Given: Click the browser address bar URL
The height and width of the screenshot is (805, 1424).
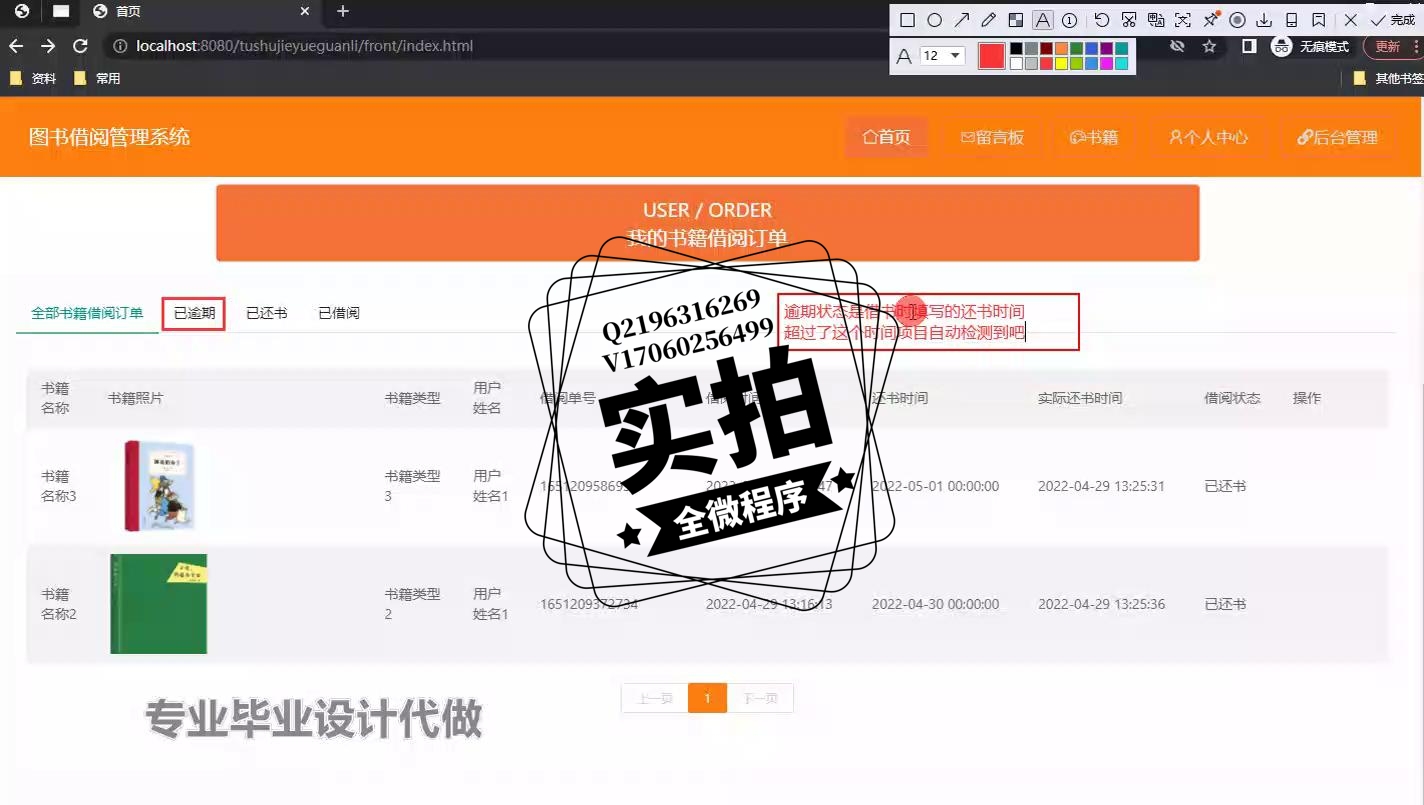Looking at the screenshot, I should click(305, 46).
